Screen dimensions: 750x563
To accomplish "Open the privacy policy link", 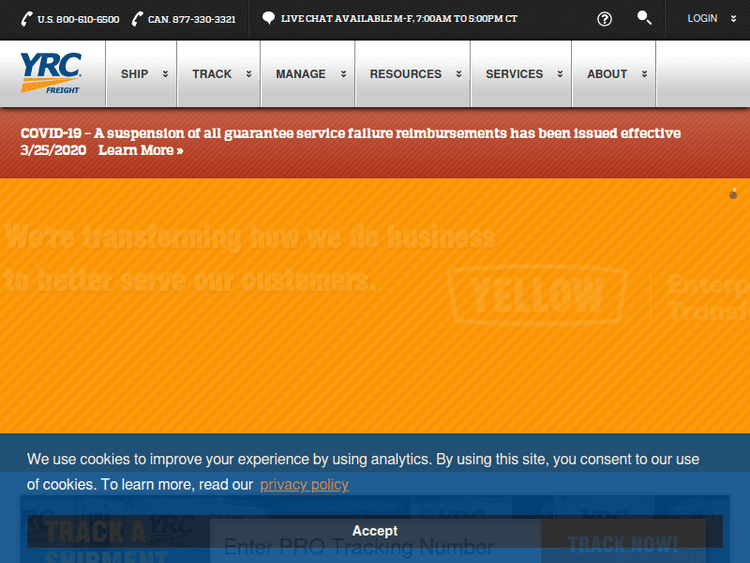I will (x=304, y=484).
